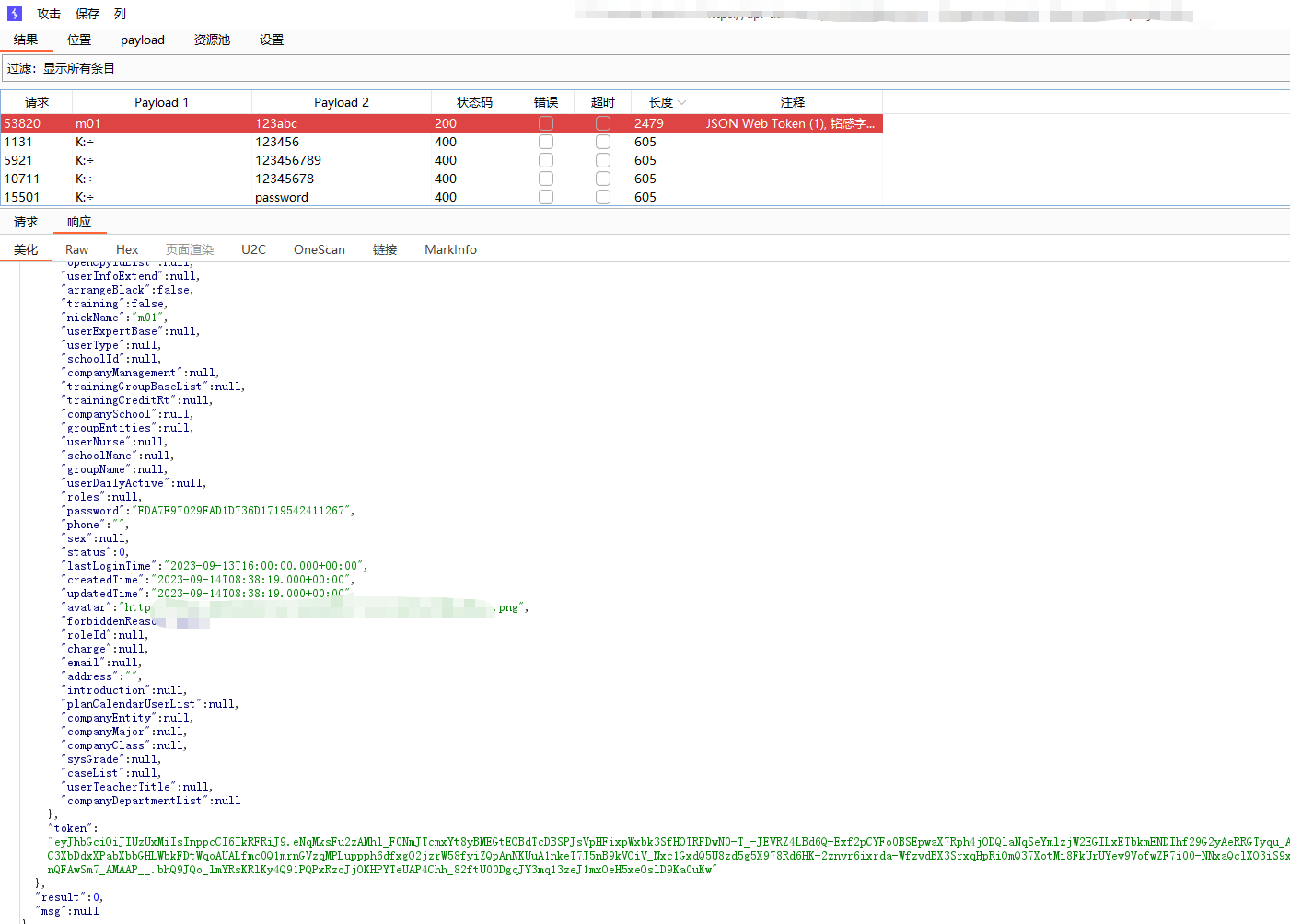1290x924 pixels.
Task: Sort by the 状态码 column header
Action: 474,102
